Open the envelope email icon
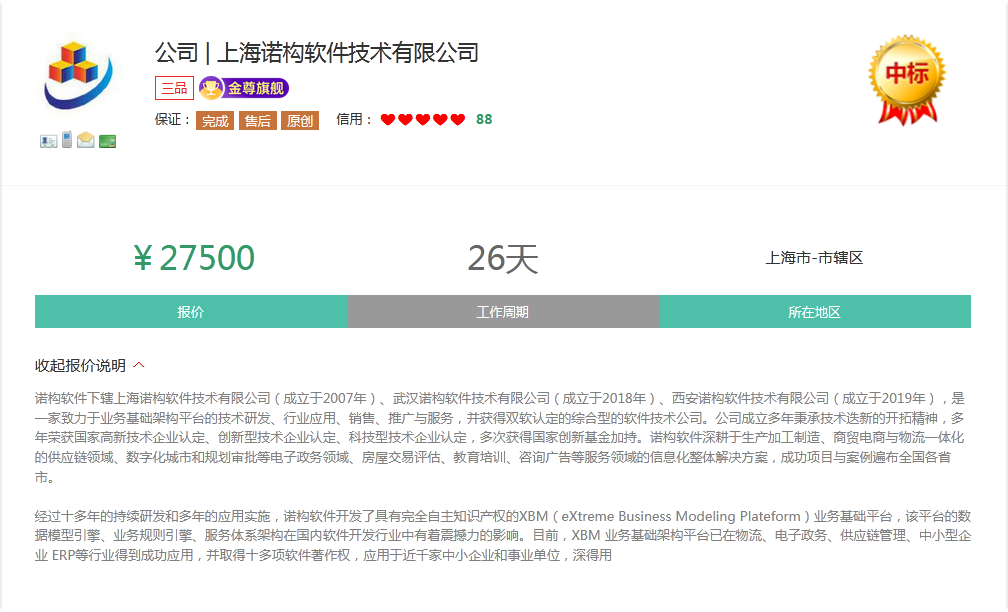The height and width of the screenshot is (612, 1008). point(85,139)
